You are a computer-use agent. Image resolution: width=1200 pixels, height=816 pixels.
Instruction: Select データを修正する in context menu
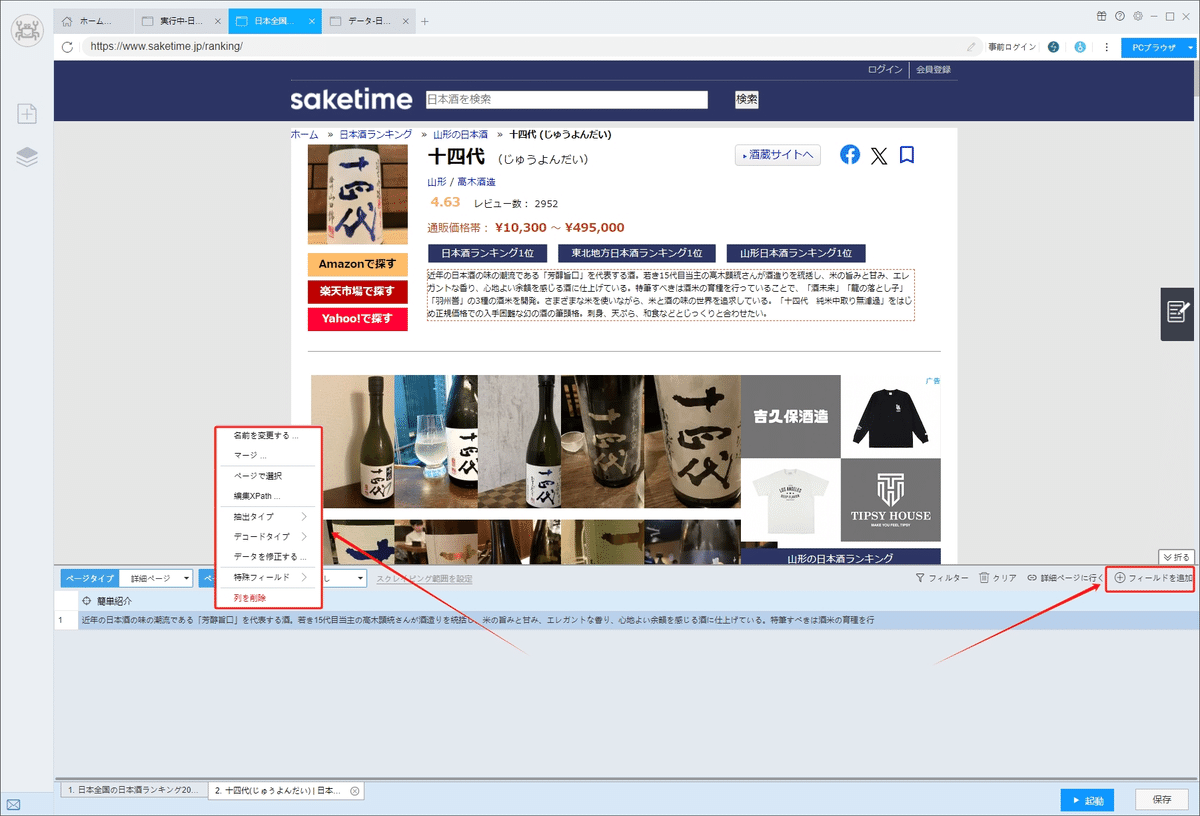(268, 556)
